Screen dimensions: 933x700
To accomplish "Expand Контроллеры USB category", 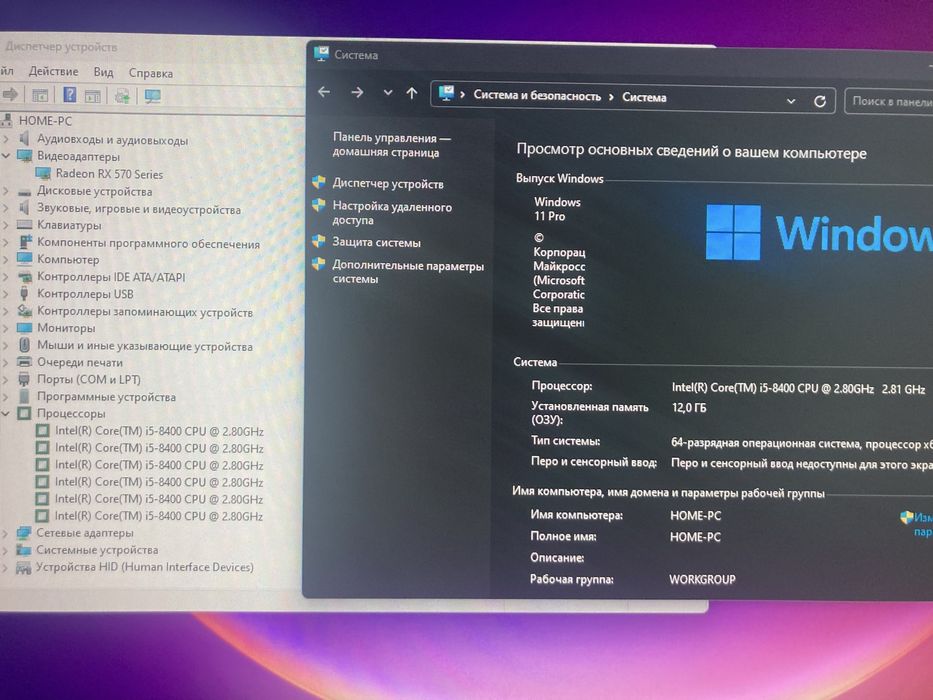I will pyautogui.click(x=6, y=293).
